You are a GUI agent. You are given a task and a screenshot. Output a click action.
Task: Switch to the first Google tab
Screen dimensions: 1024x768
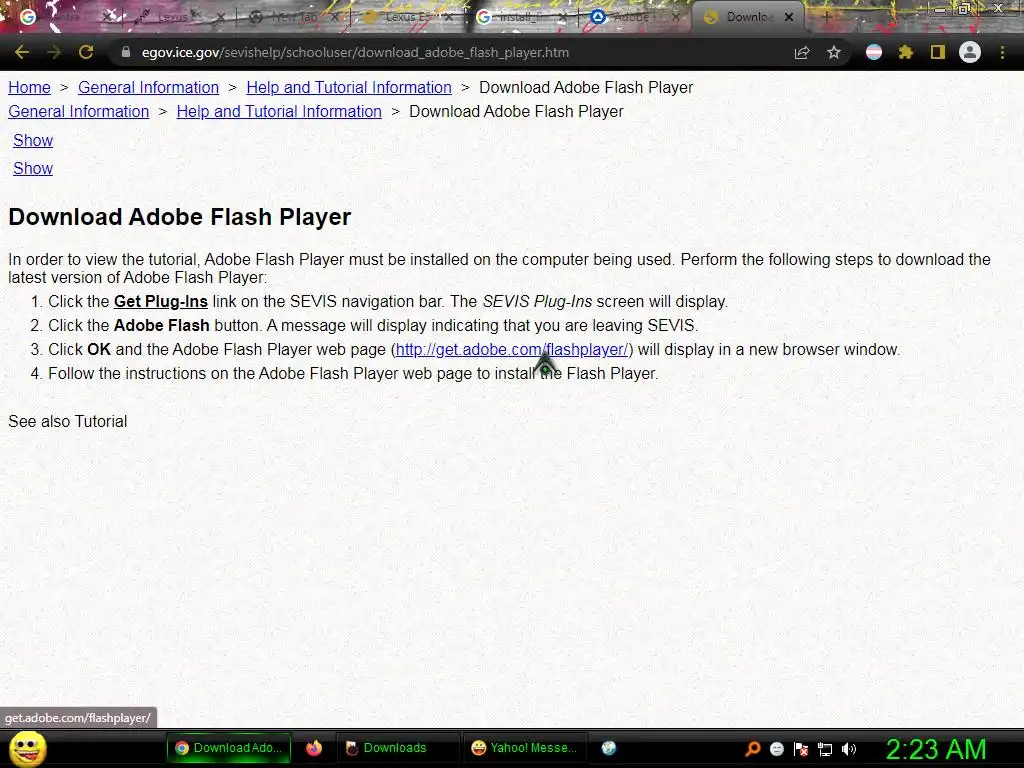65,17
